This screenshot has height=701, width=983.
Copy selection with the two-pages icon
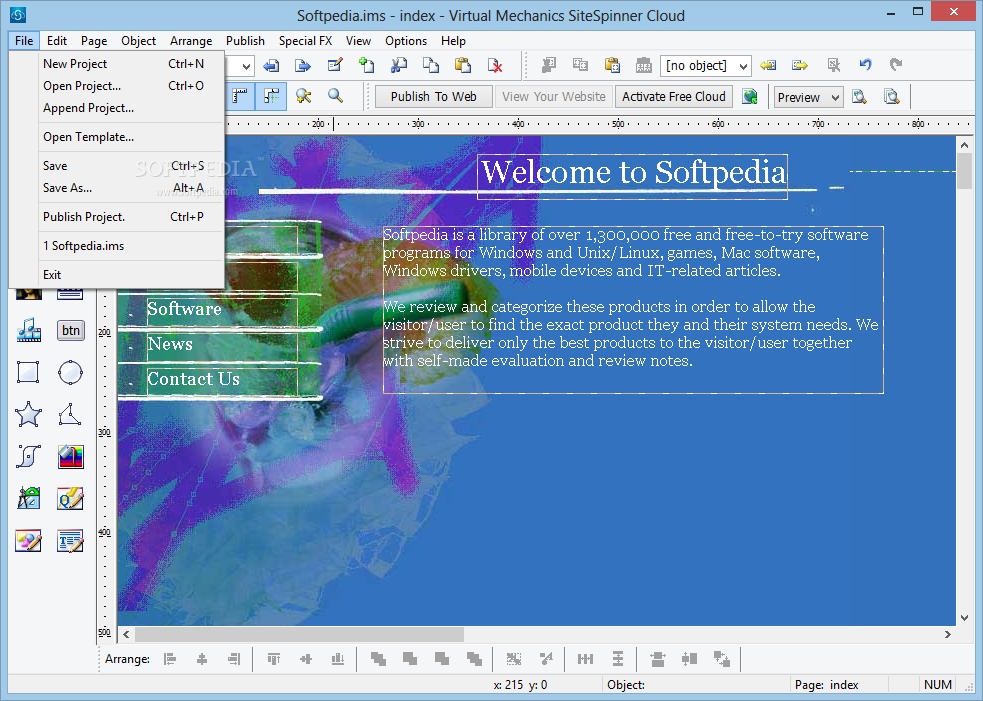tap(431, 65)
